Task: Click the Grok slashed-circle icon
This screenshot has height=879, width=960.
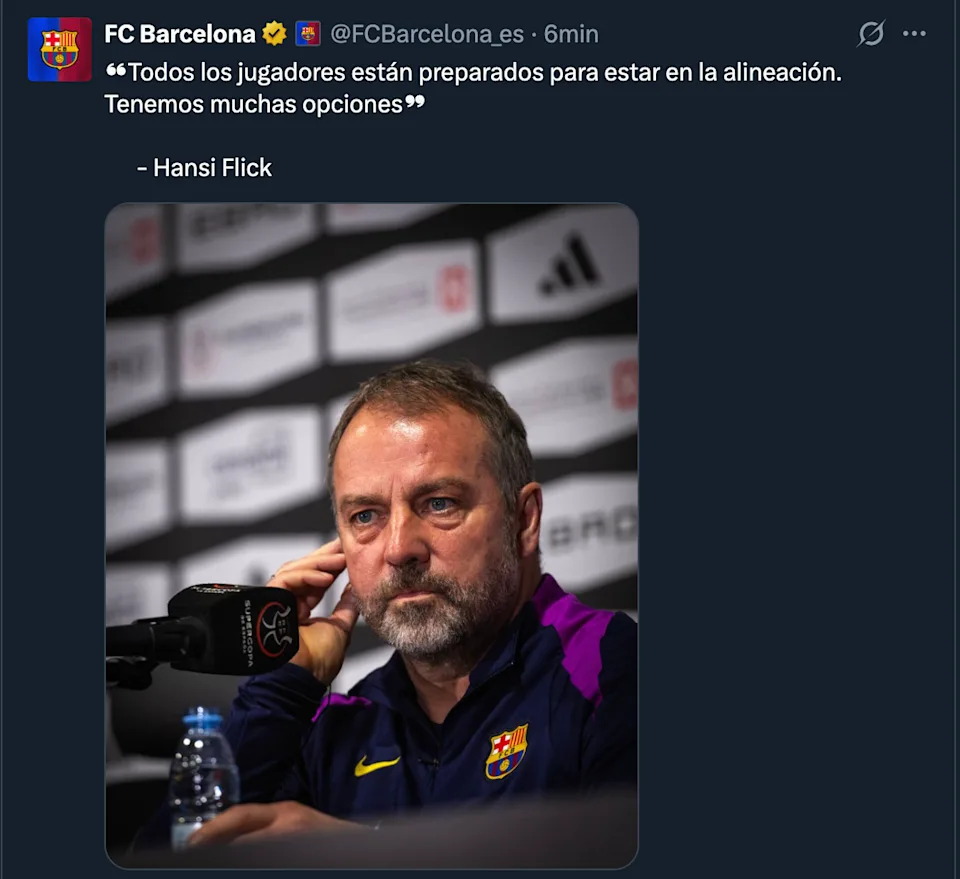Action: 871,34
